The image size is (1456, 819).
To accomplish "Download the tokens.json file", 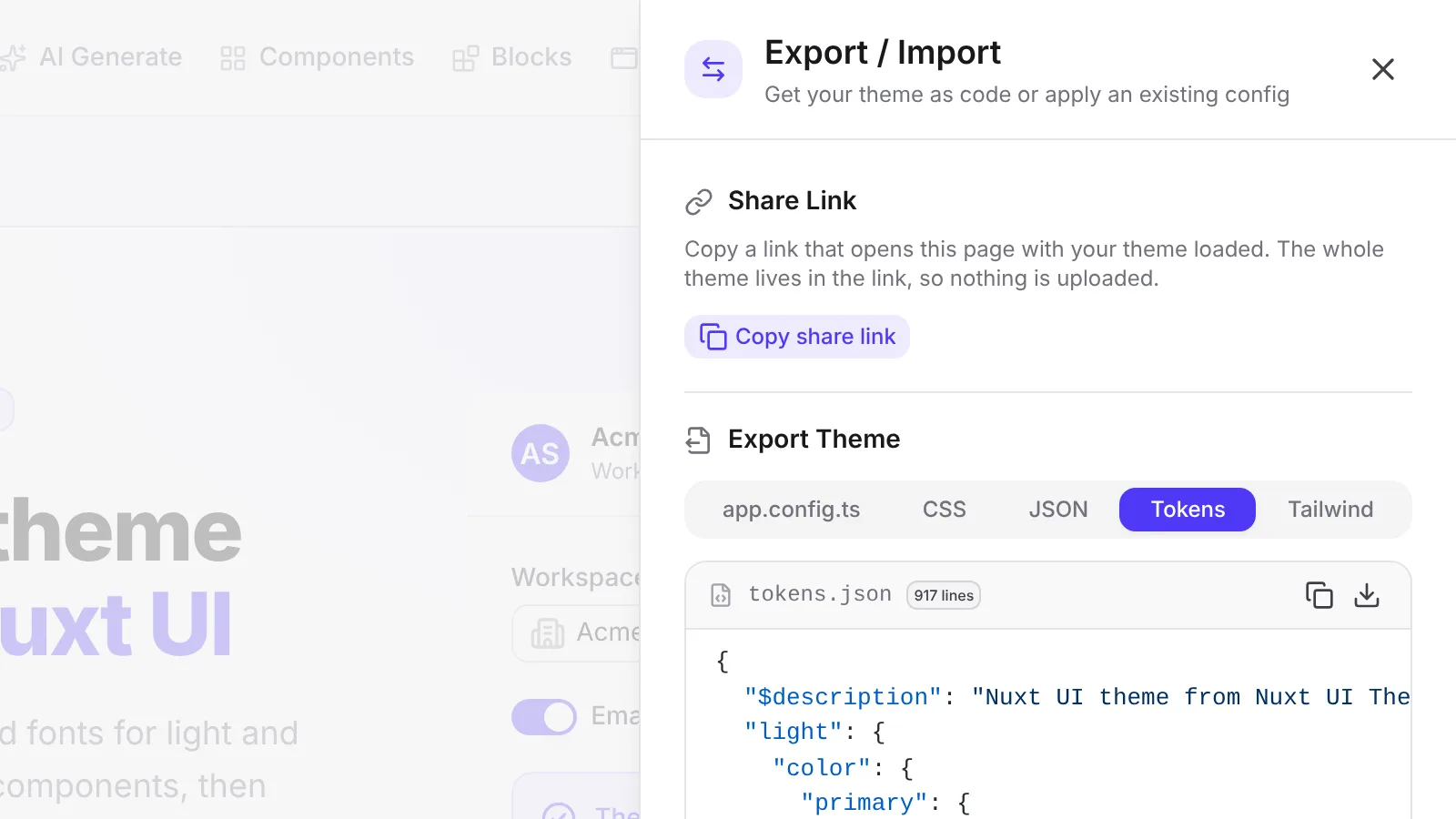I will pyautogui.click(x=1367, y=595).
